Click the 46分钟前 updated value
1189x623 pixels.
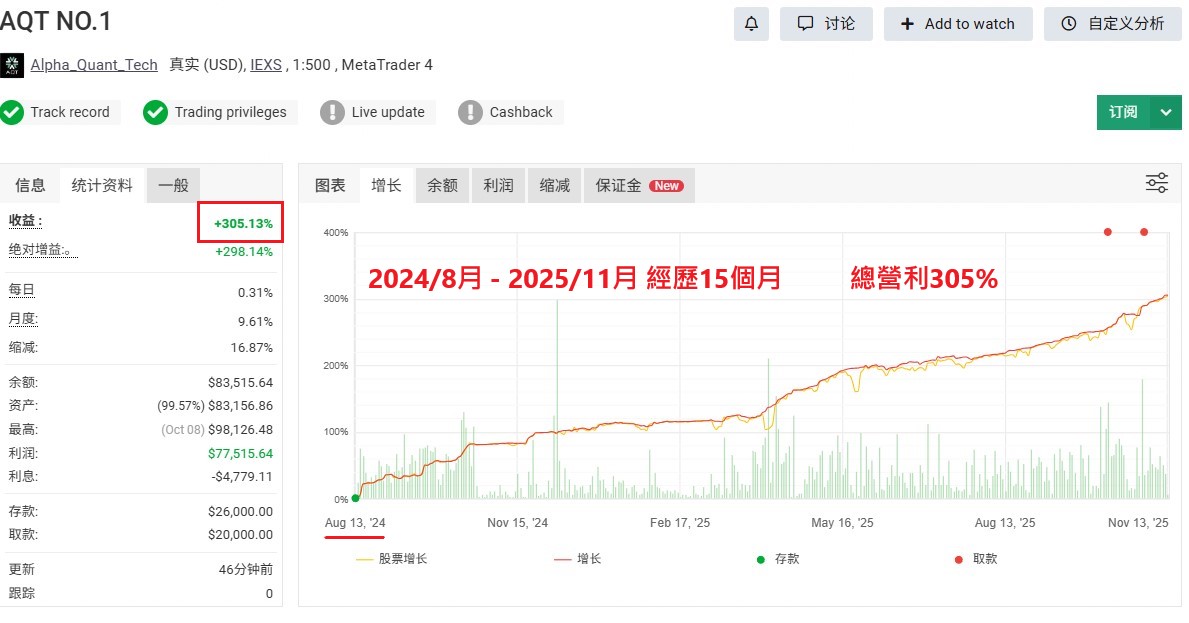tap(246, 569)
